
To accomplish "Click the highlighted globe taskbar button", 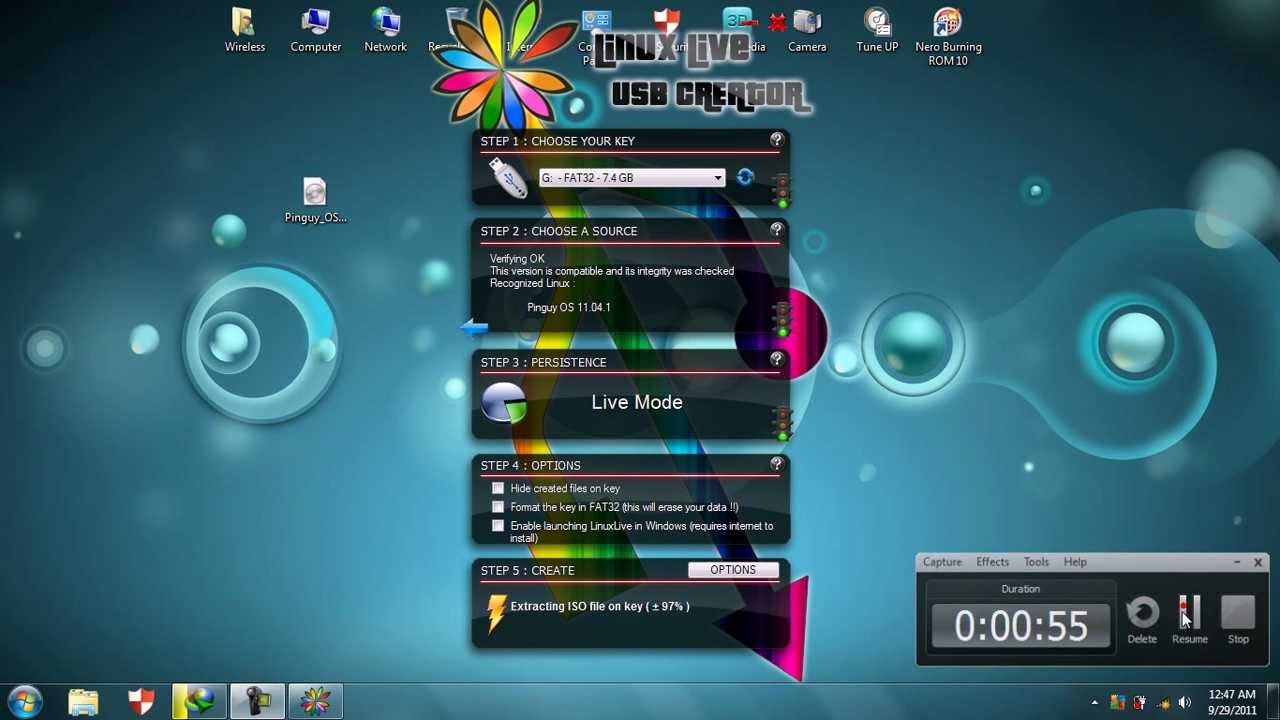I will pyautogui.click(x=199, y=701).
